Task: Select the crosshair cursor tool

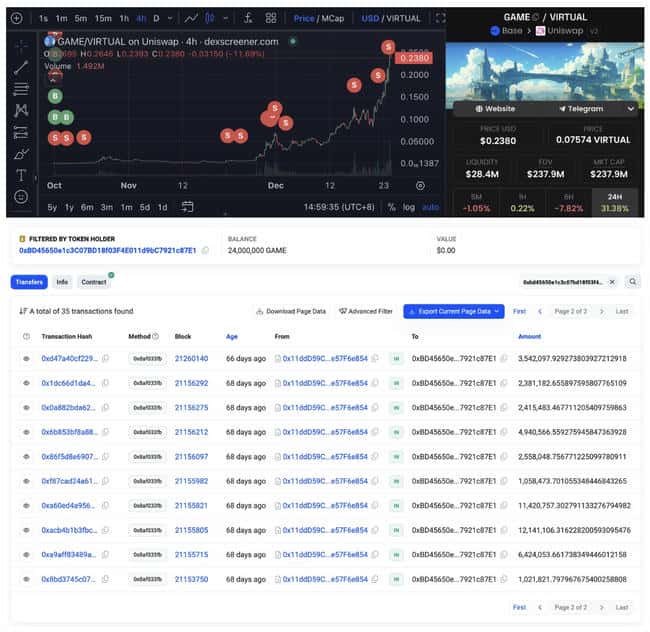Action: 22,46
